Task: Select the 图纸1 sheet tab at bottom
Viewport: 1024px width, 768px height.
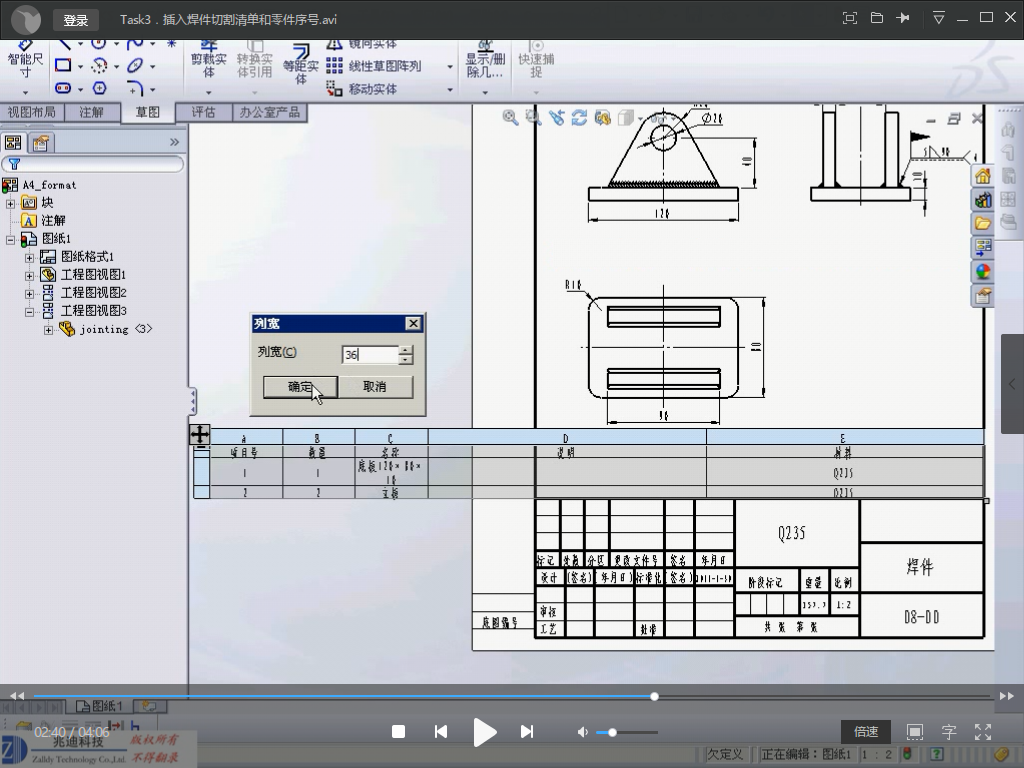Action: click(100, 706)
